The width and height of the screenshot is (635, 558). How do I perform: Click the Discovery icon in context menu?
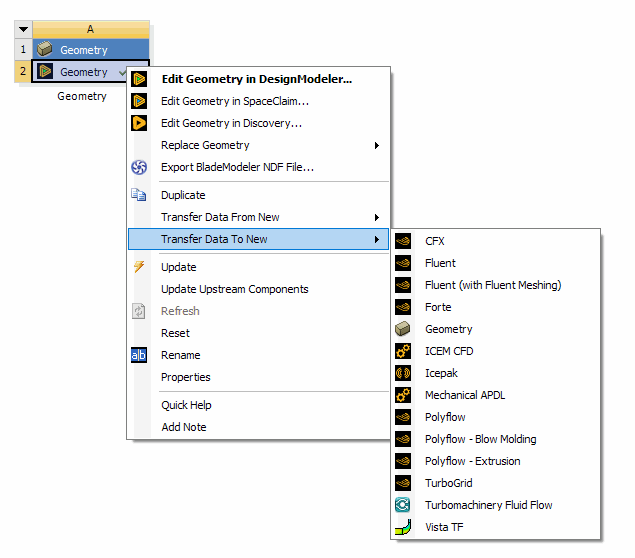pyautogui.click(x=140, y=123)
